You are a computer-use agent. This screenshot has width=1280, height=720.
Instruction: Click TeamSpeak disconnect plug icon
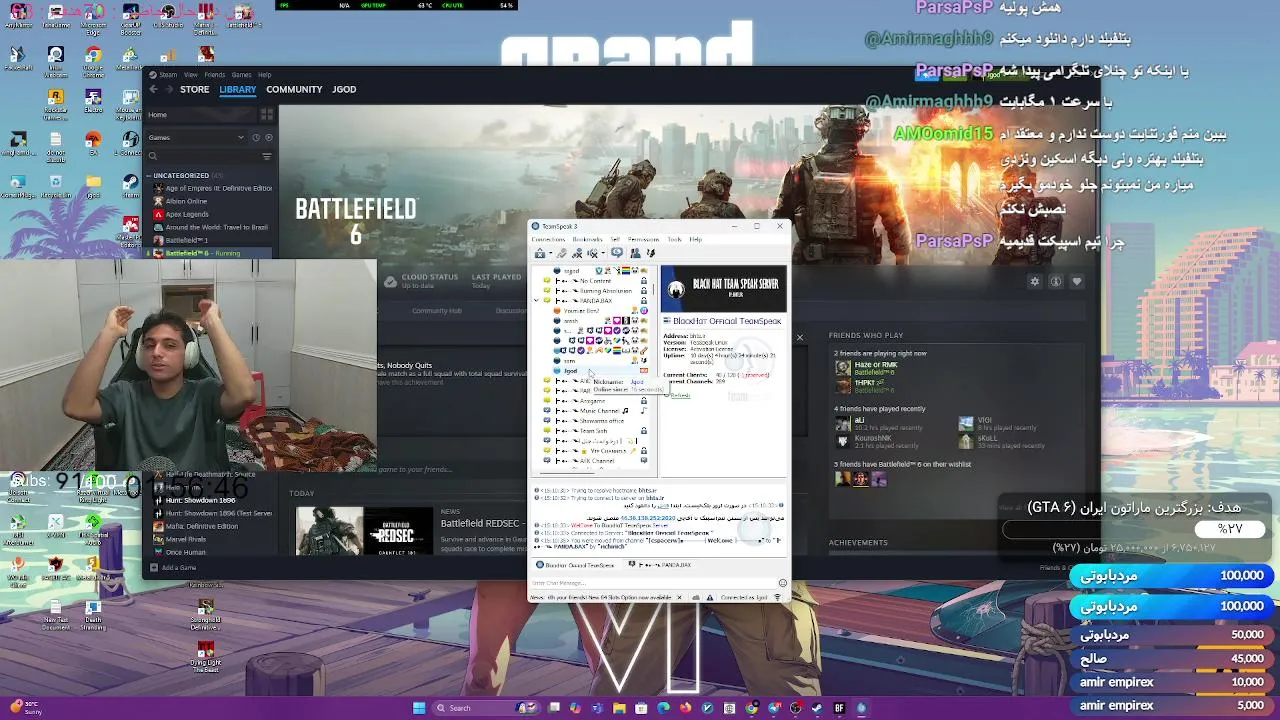(562, 253)
